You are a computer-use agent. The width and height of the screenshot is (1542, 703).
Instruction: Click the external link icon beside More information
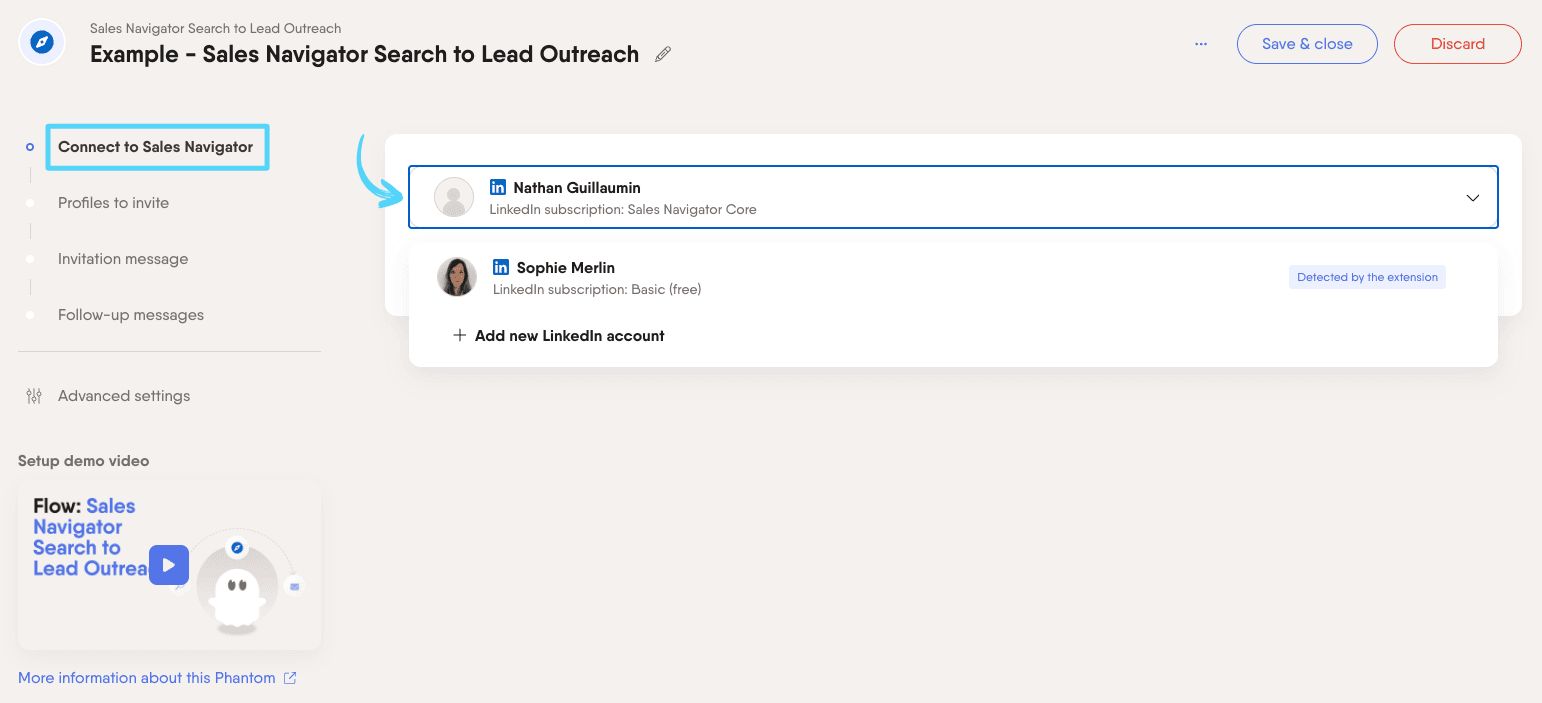pos(290,678)
